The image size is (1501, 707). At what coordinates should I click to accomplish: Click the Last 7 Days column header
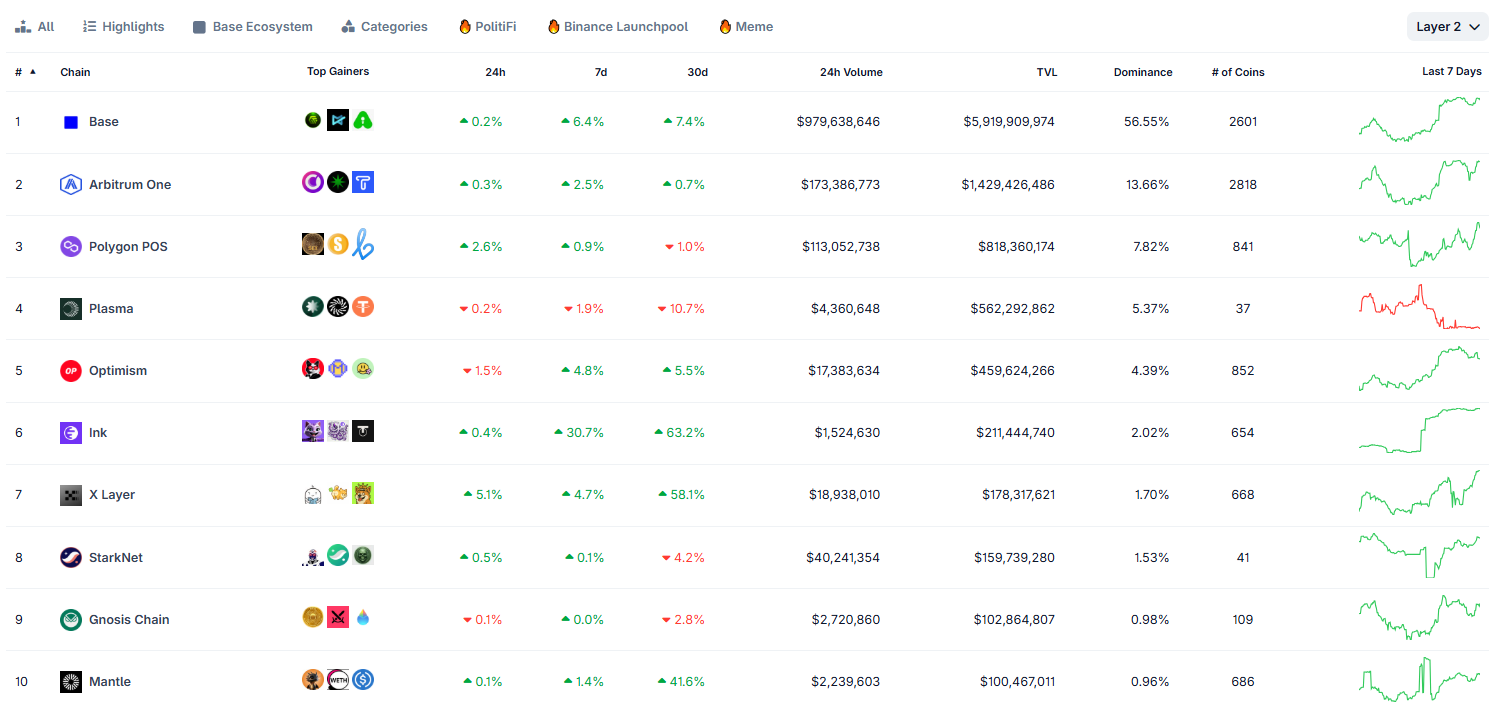tap(1452, 72)
